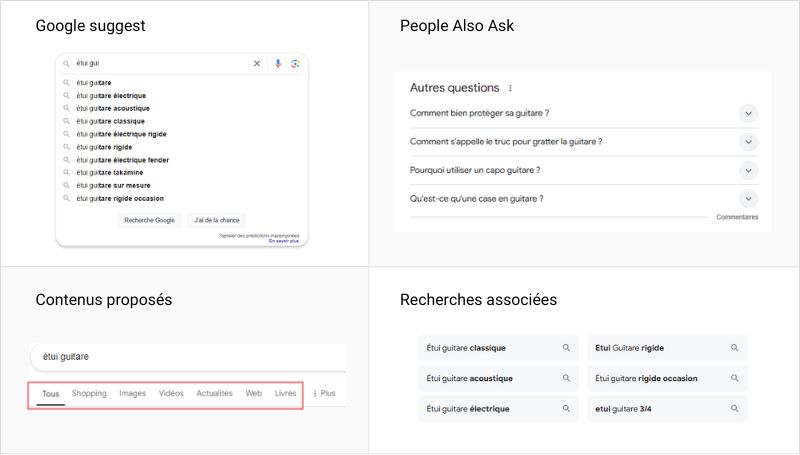
Task: Open related search 'Étui guitare rigide occasion'
Action: coord(667,378)
